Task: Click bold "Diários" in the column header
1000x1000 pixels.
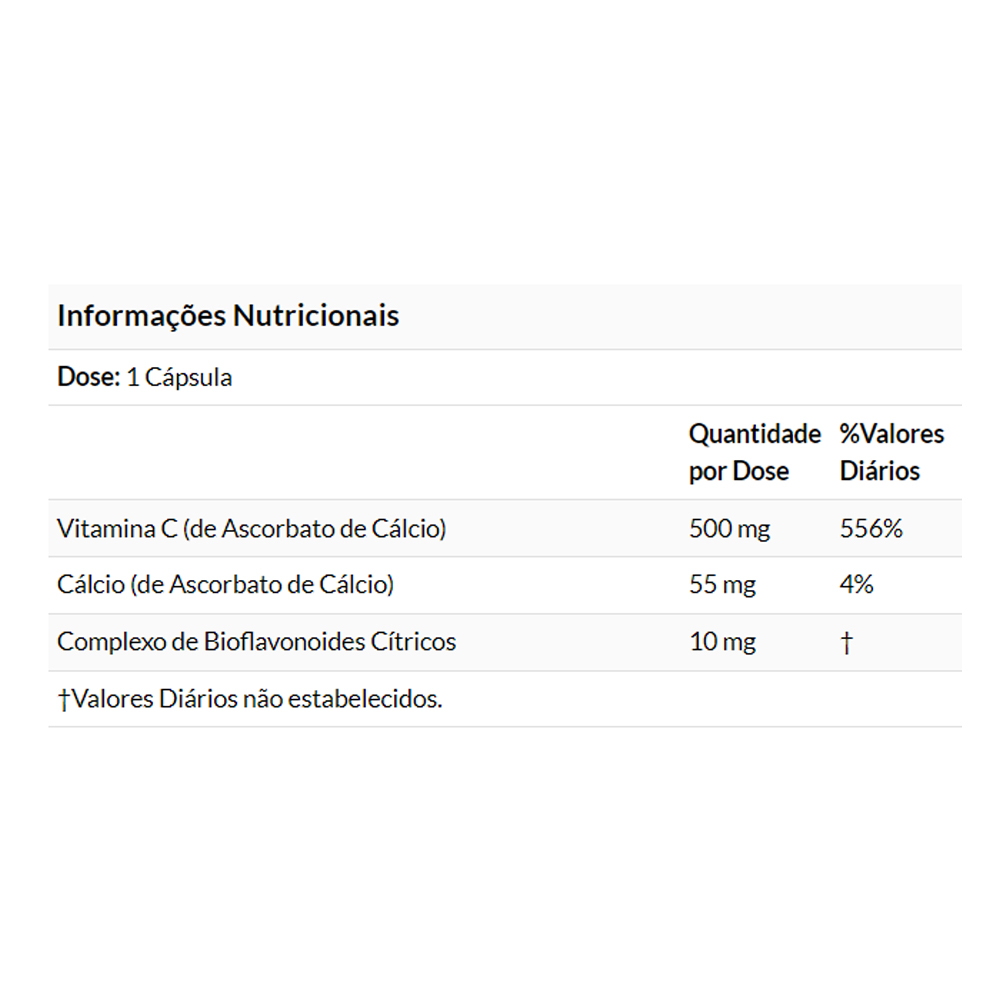Action: point(879,471)
